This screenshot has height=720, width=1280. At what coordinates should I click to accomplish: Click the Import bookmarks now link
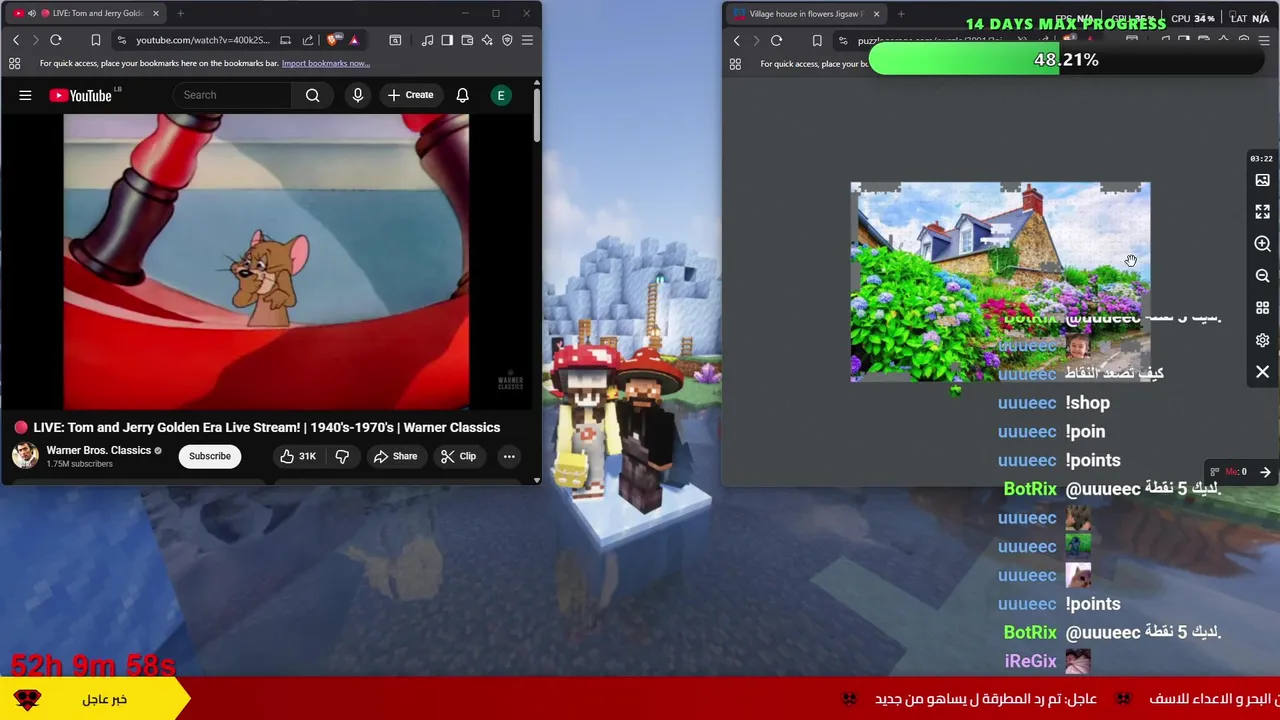[x=326, y=63]
